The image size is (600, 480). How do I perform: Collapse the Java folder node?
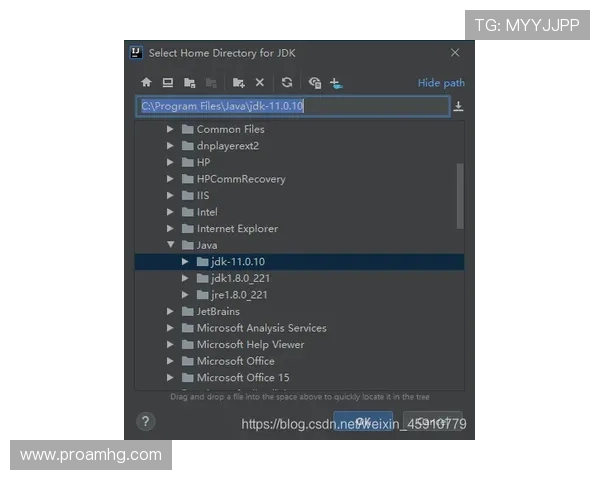coord(171,245)
